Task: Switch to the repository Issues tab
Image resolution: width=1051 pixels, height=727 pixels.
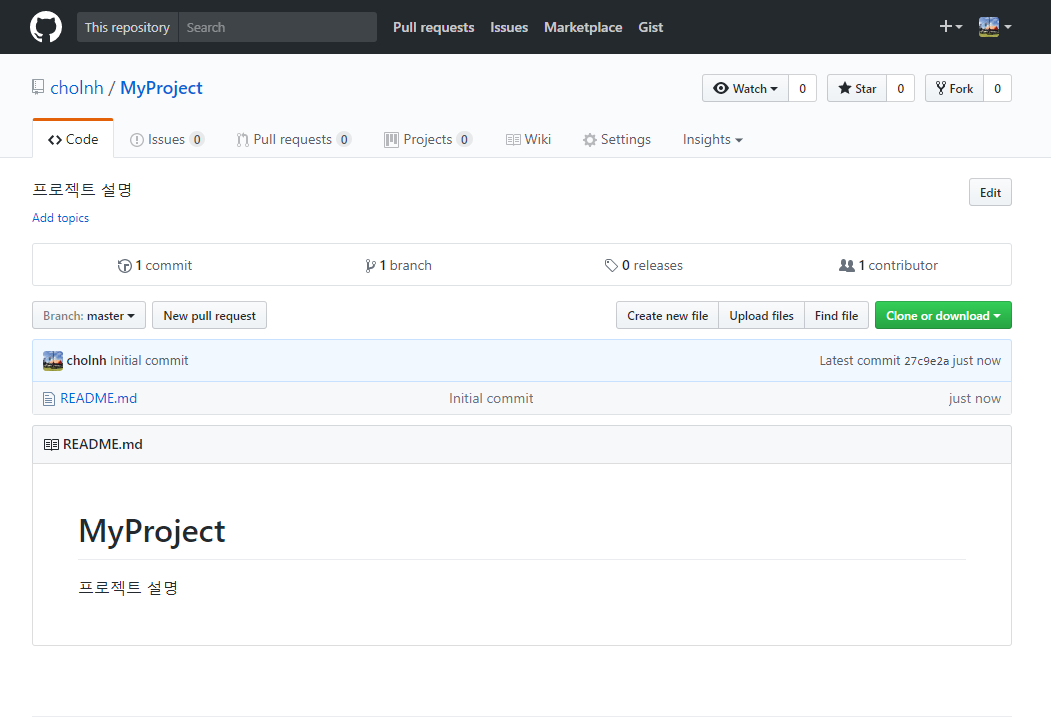Action: (x=167, y=139)
